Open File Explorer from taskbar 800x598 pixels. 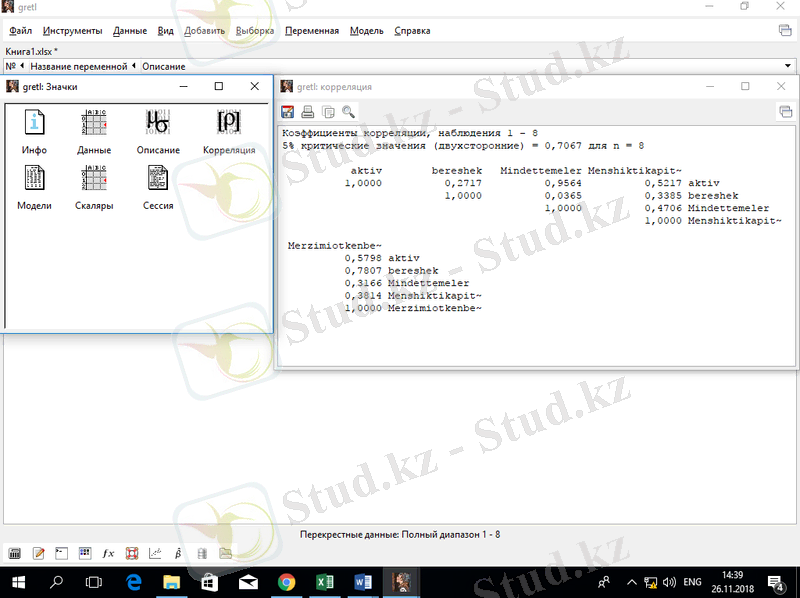(171, 582)
